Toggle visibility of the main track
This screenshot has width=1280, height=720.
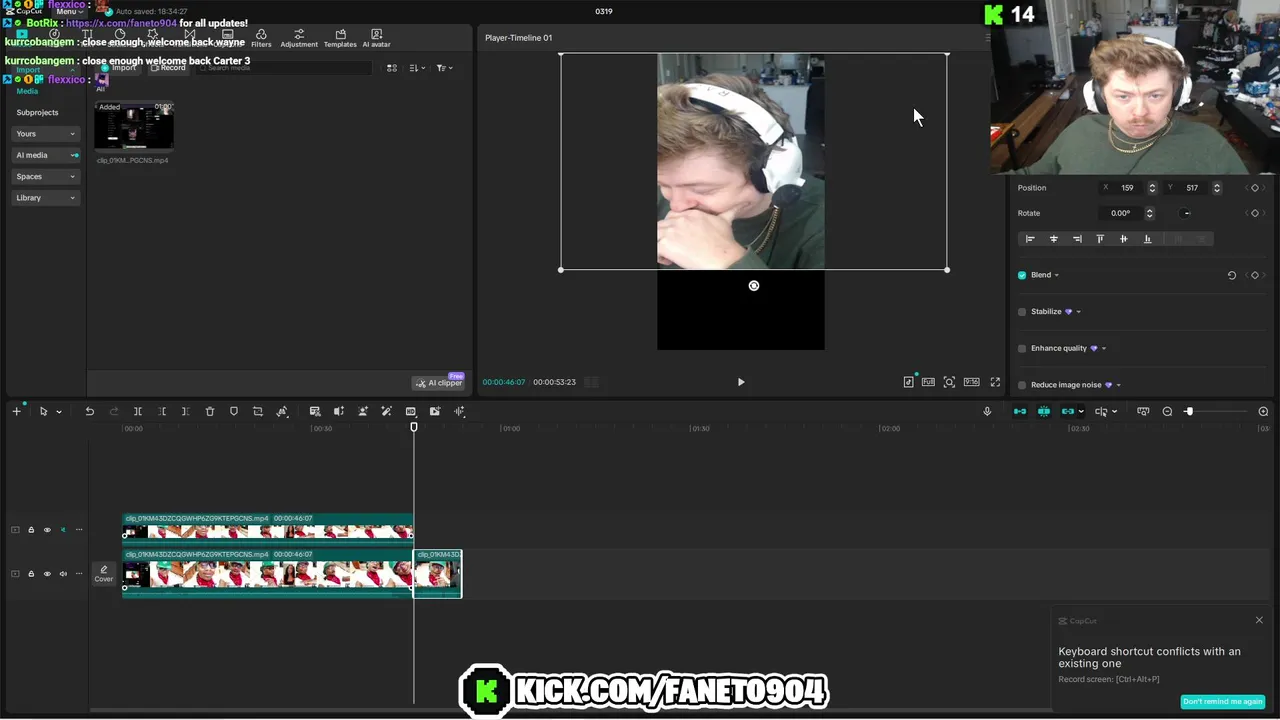coord(47,574)
